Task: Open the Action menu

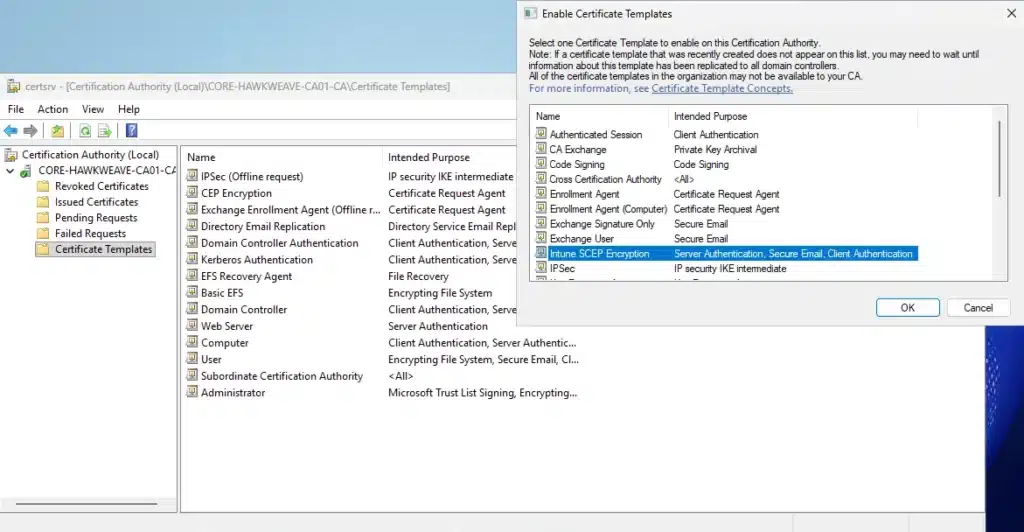Action: pos(52,109)
